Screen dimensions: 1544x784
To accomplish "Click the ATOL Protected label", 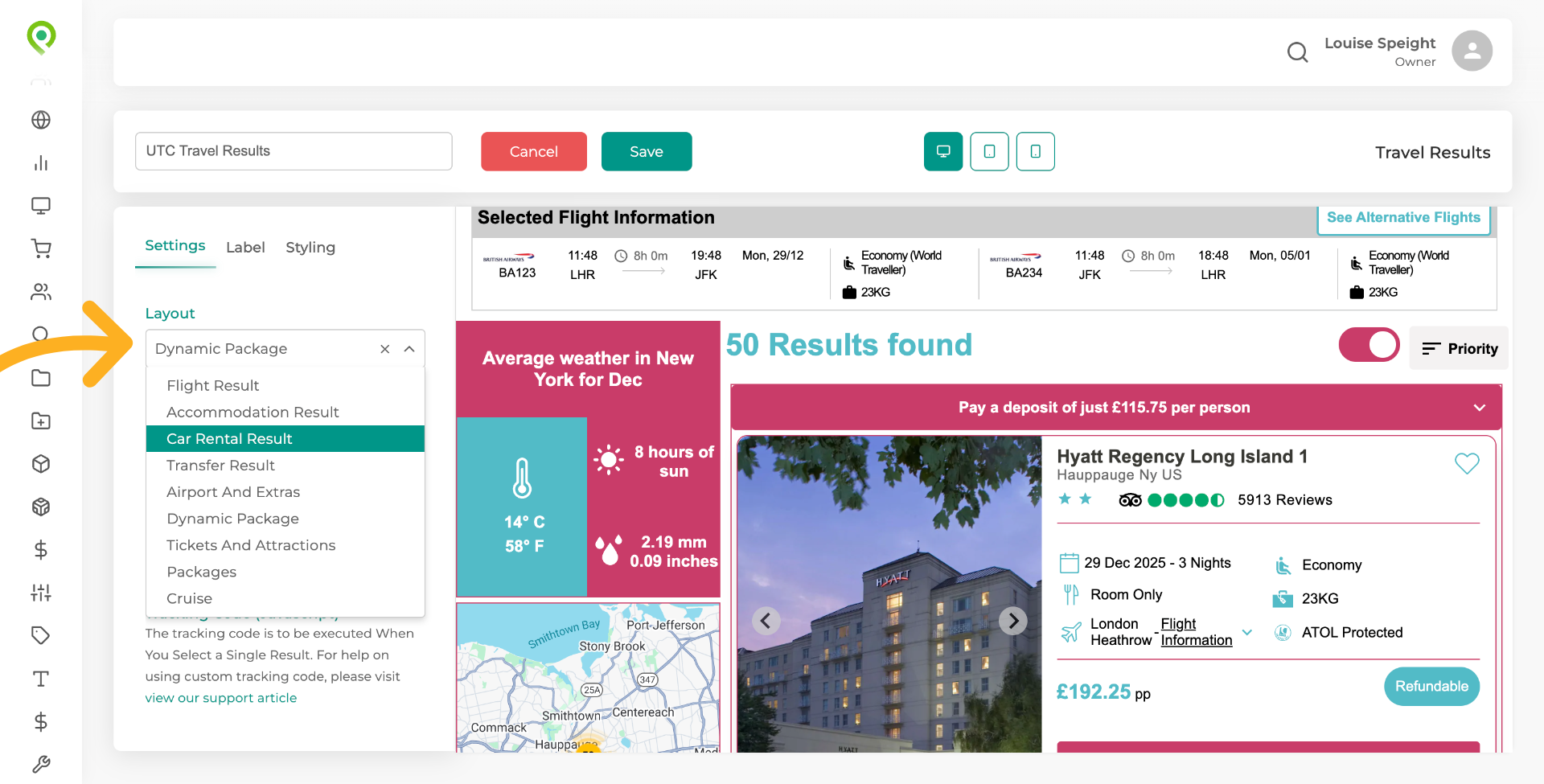I will (1352, 633).
